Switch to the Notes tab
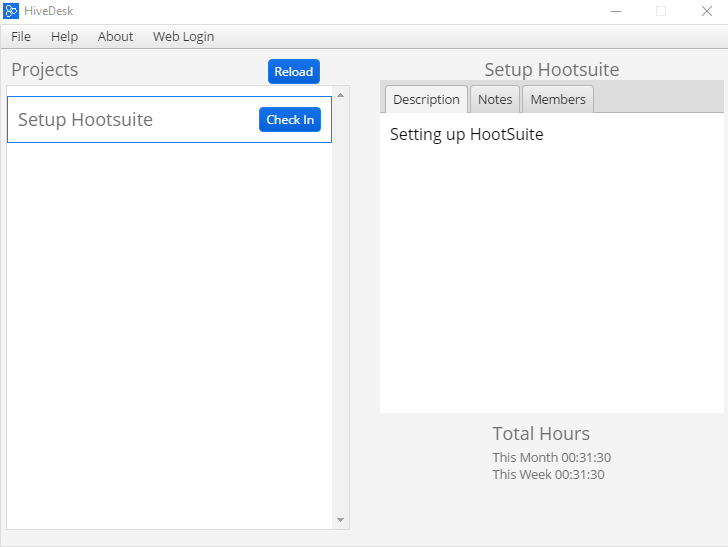Viewport: 728px width, 547px height. pos(495,99)
